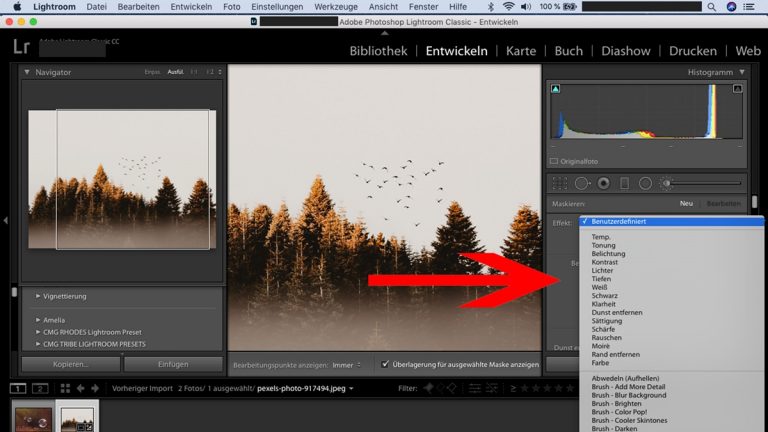Go forward with filmstrip right arrow
768x432 pixels.
click(95, 388)
